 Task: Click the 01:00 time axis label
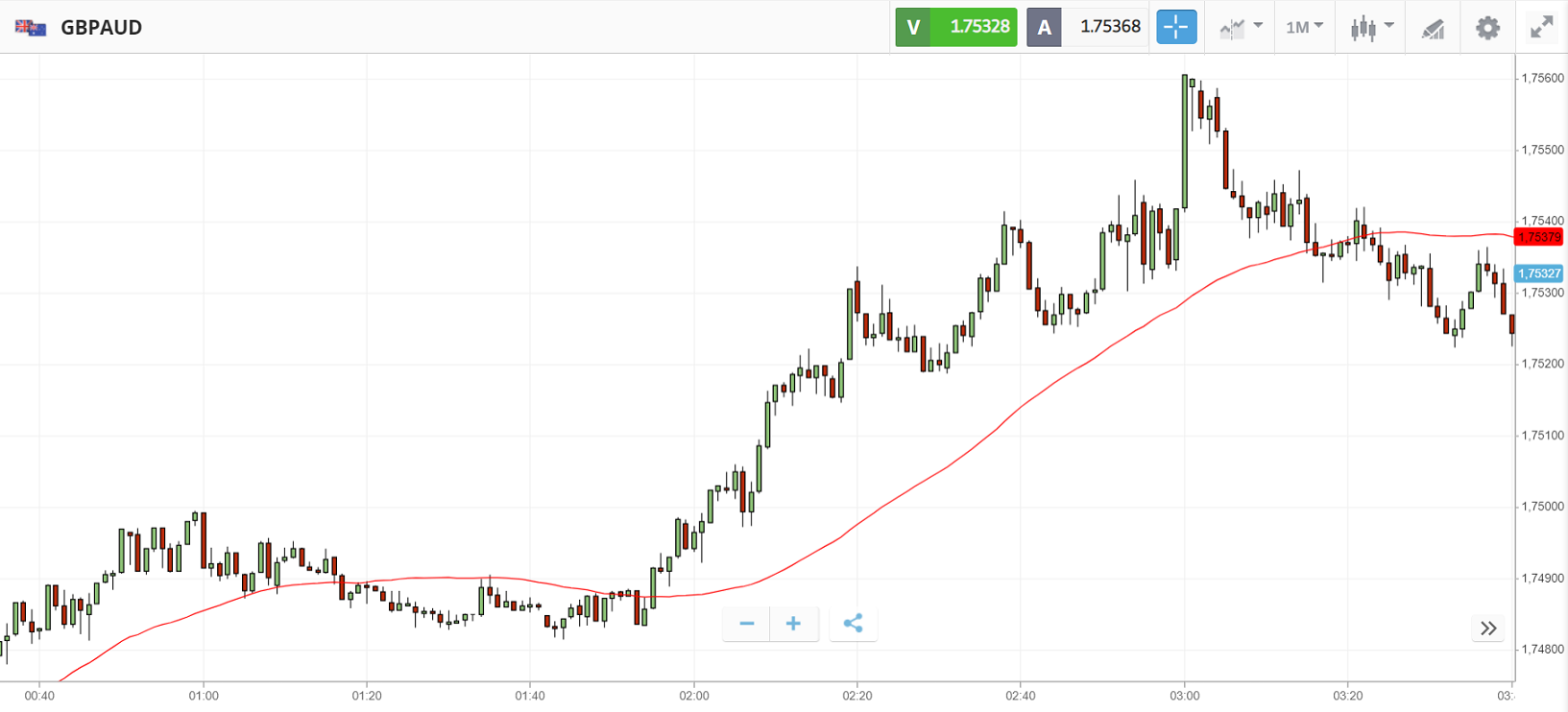click(204, 696)
